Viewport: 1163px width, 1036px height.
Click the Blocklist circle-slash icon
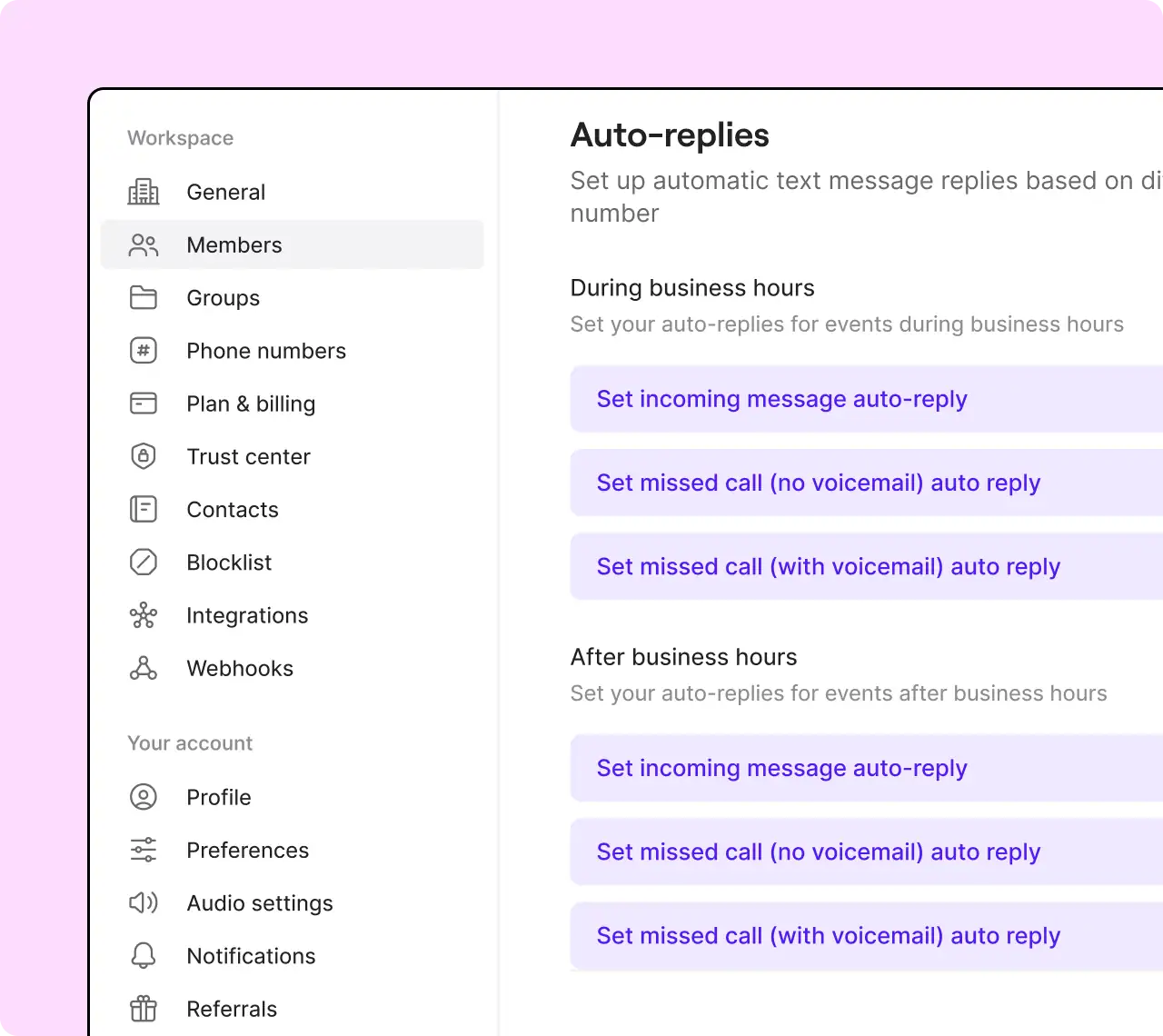(x=144, y=563)
